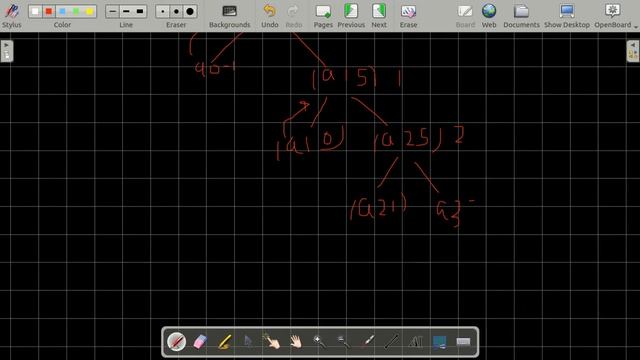
Task: Select the pointing finger interact tool
Action: click(272, 342)
